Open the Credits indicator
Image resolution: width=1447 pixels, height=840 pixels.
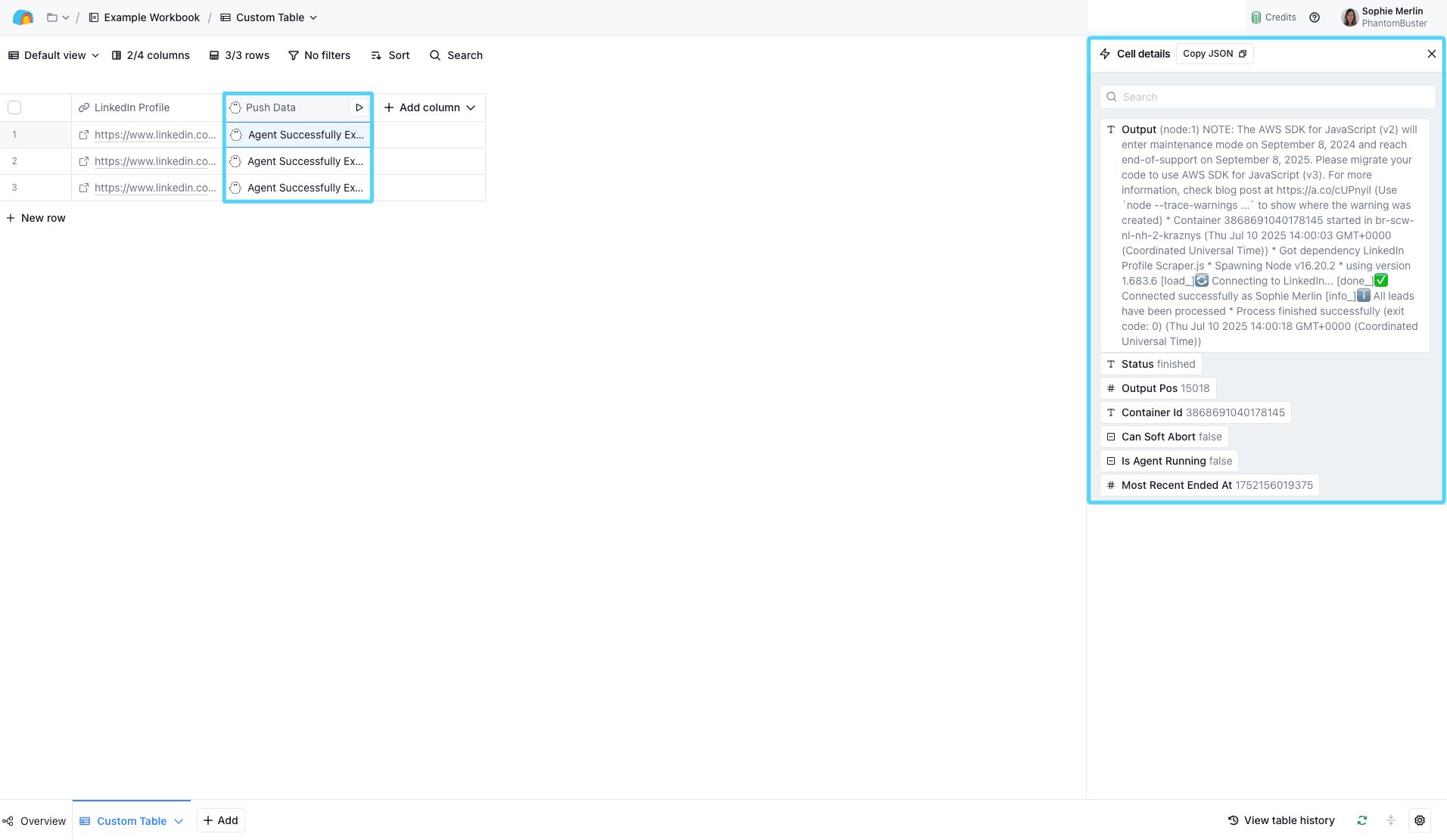coord(1273,17)
